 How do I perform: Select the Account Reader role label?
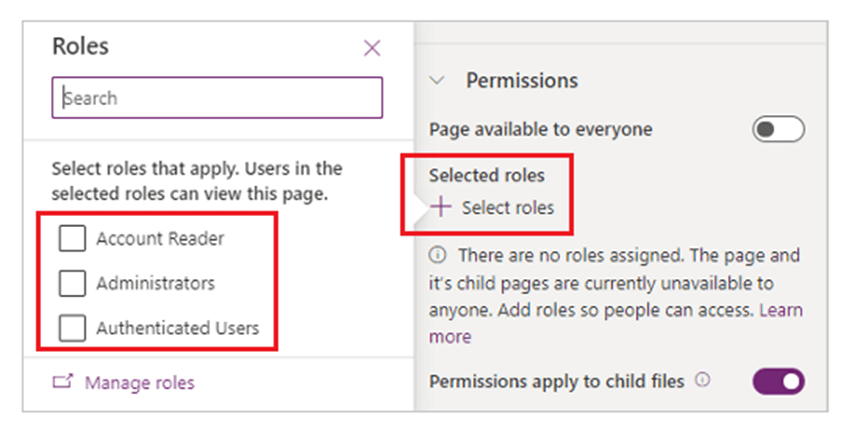(160, 239)
